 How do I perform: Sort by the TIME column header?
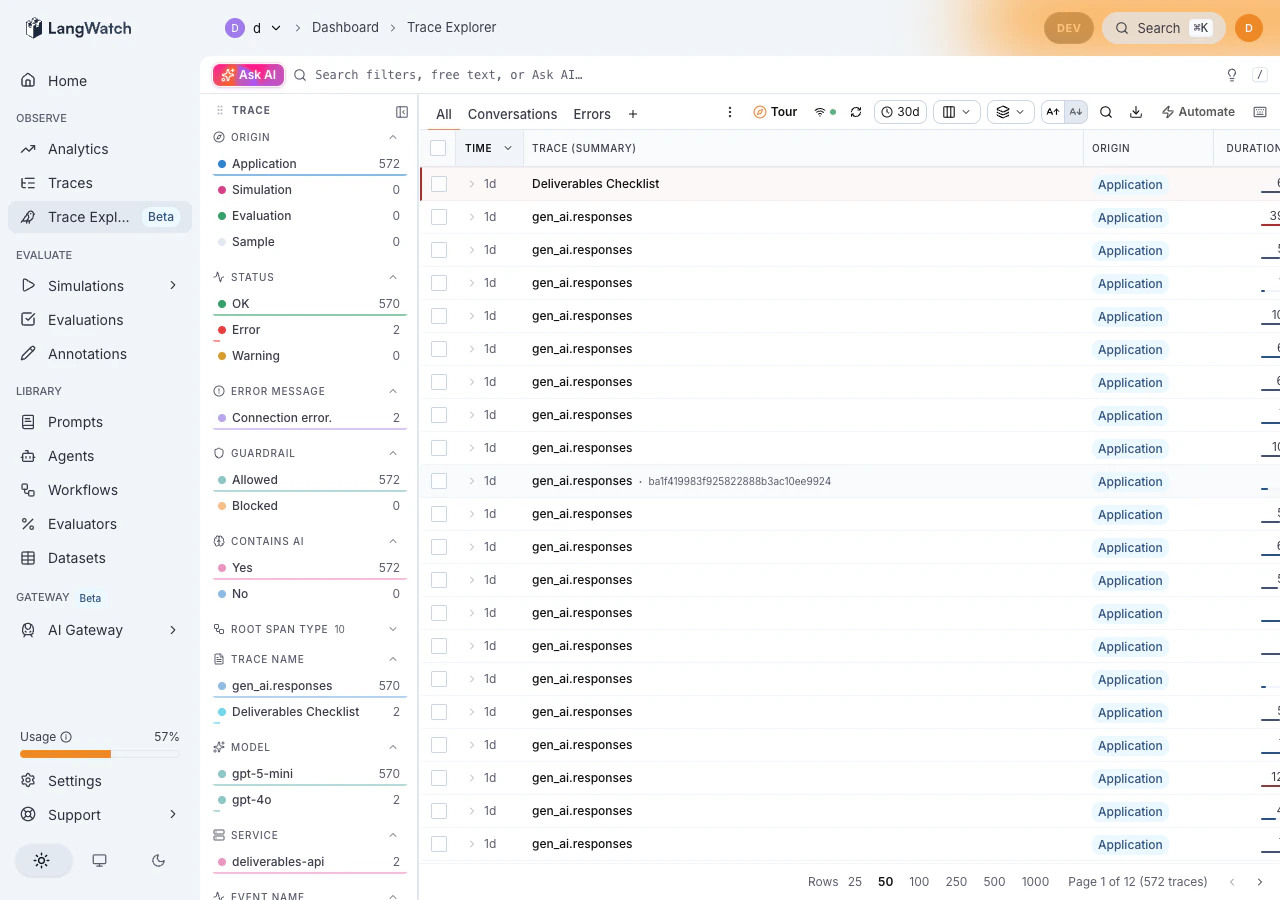(x=489, y=148)
